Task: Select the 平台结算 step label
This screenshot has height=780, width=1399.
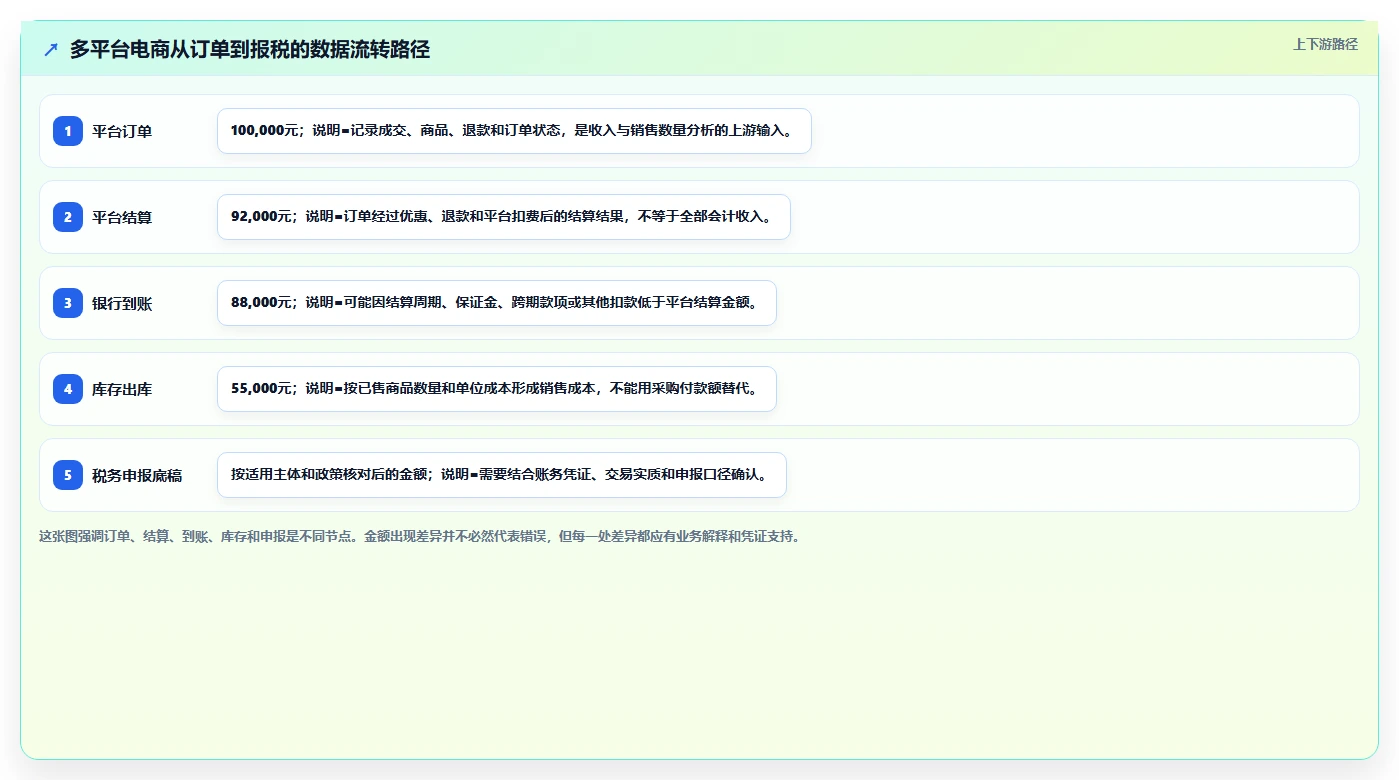Action: tap(122, 217)
